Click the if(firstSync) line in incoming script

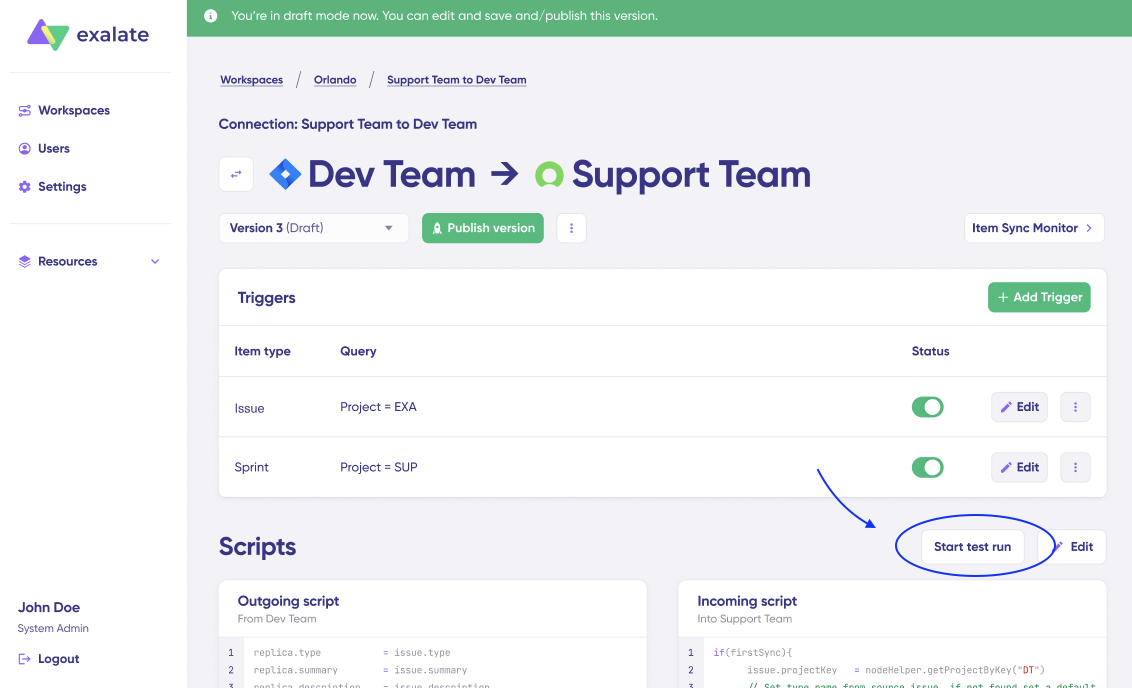752,653
